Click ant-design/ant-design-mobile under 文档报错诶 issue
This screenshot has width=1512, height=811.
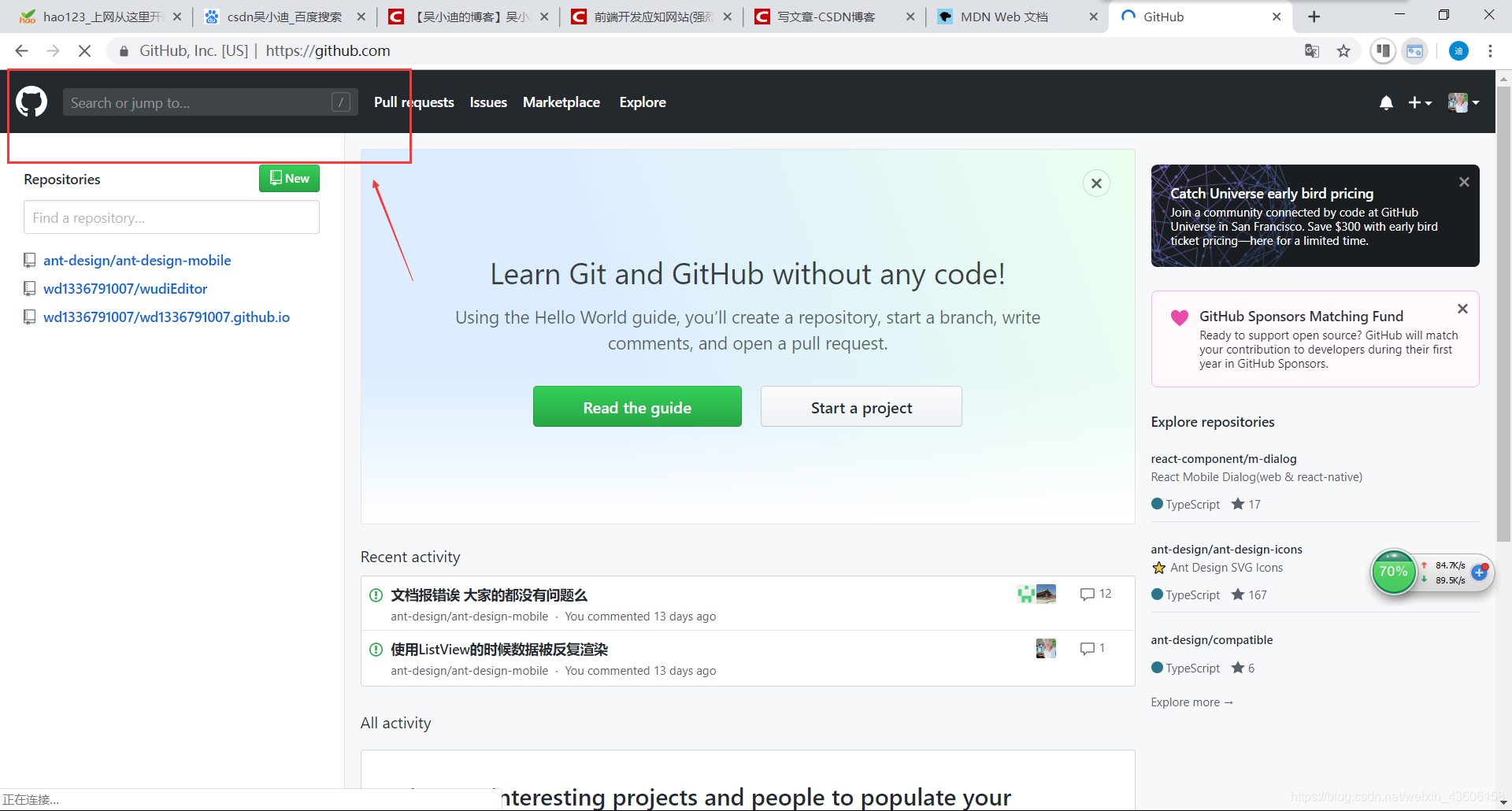pos(469,617)
